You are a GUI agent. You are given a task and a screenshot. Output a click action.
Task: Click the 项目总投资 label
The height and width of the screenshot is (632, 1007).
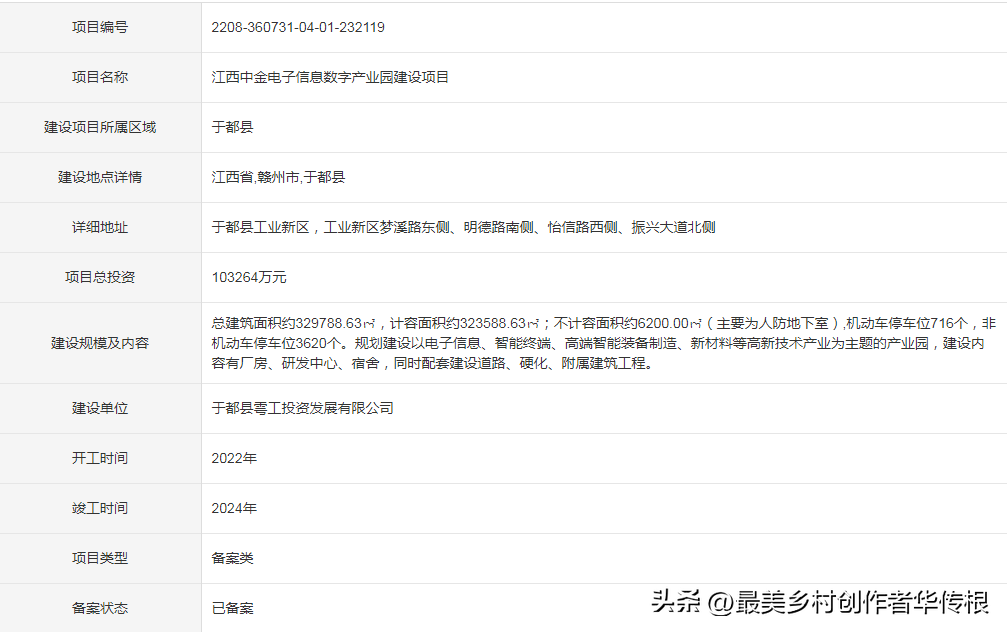click(x=100, y=277)
